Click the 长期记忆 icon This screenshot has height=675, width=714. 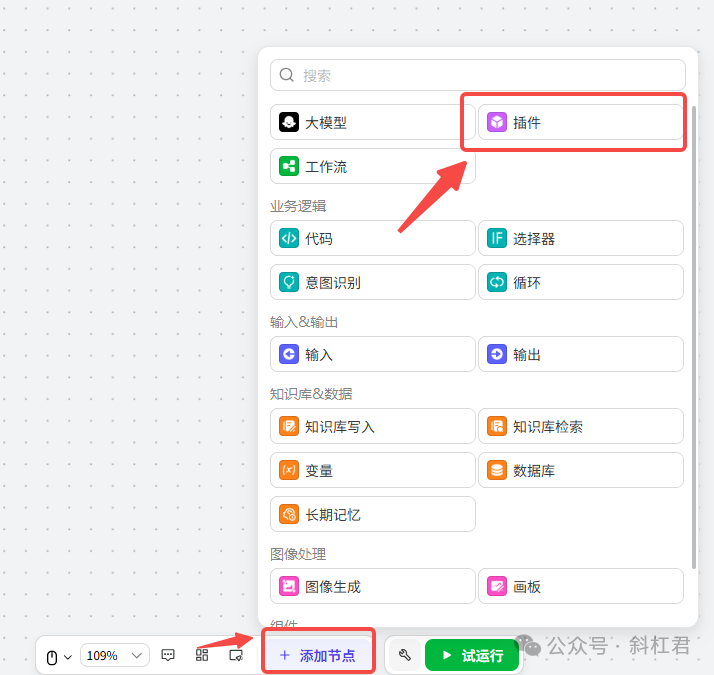click(x=289, y=514)
